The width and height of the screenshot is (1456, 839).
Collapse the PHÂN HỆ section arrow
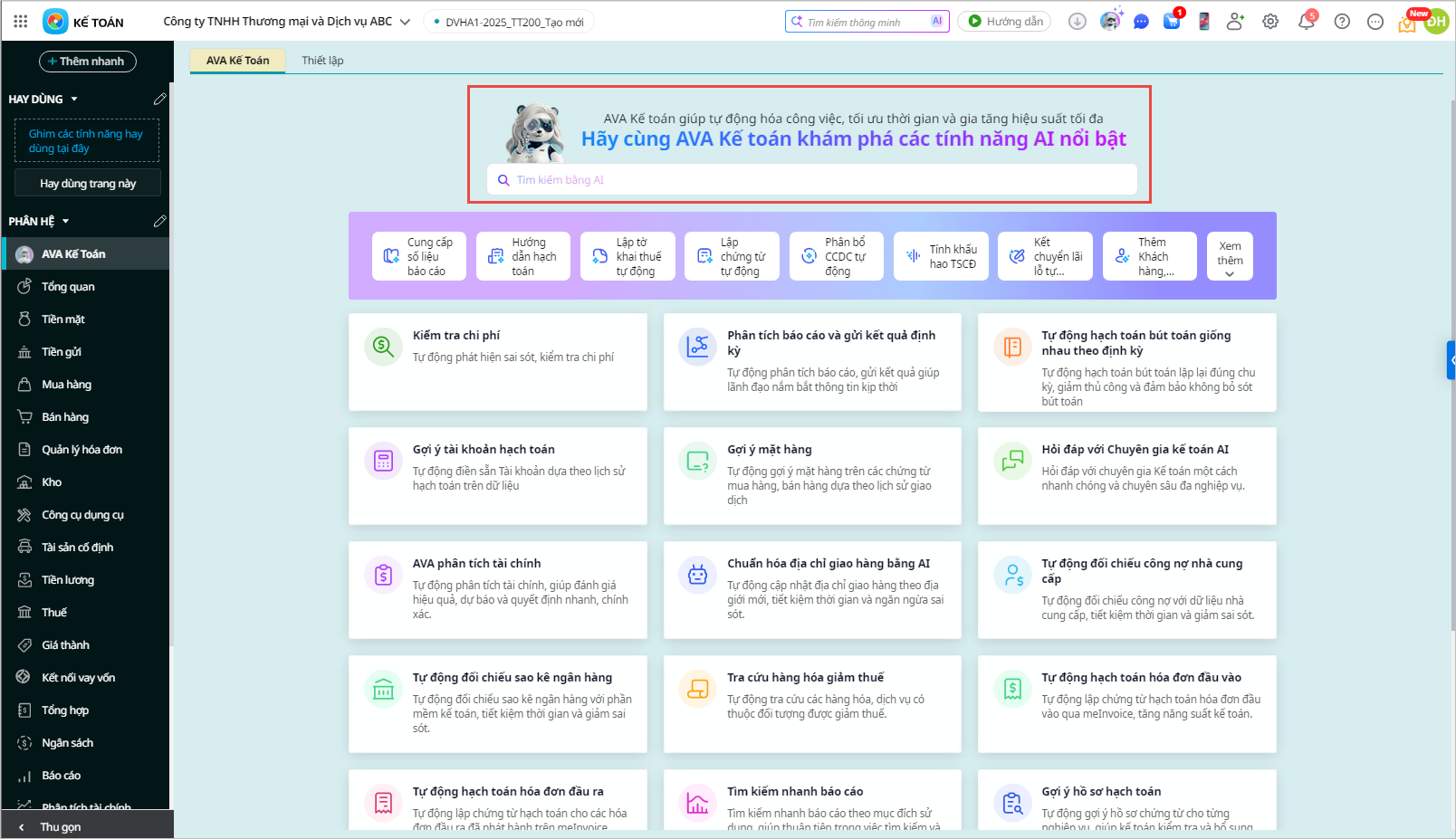pyautogui.click(x=66, y=221)
